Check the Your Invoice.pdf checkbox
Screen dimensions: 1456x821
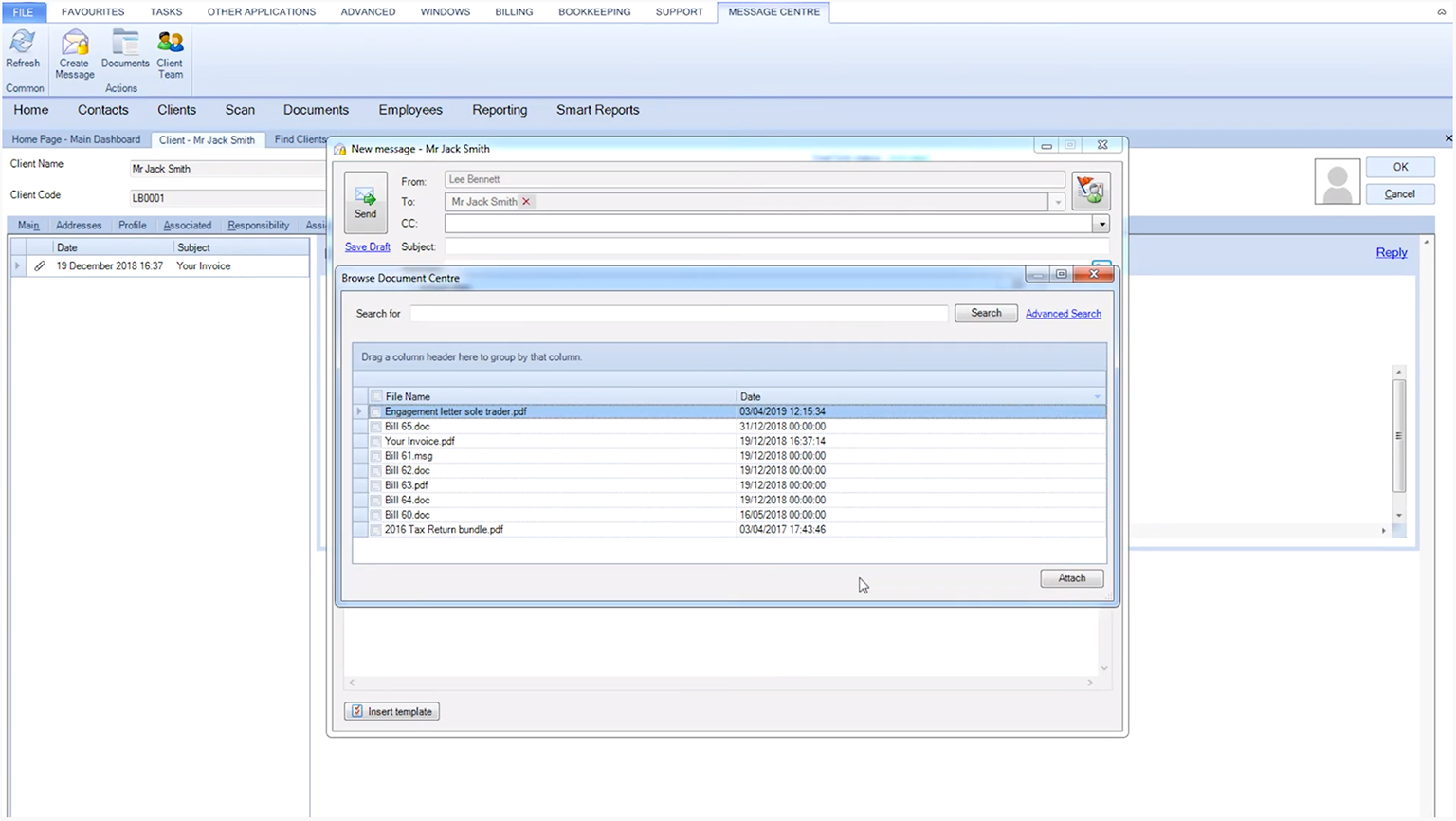[376, 441]
